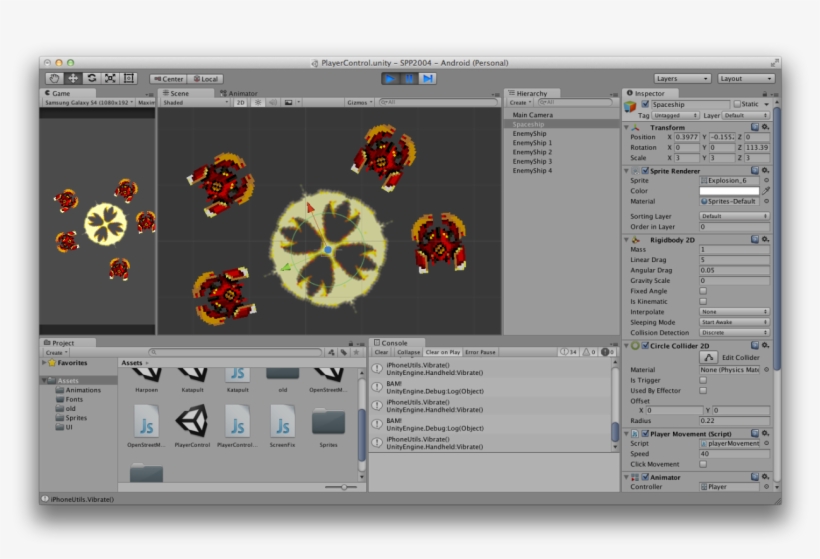820x559 pixels.
Task: Click the white Color swatch in Sprite Renderer
Action: (x=729, y=190)
